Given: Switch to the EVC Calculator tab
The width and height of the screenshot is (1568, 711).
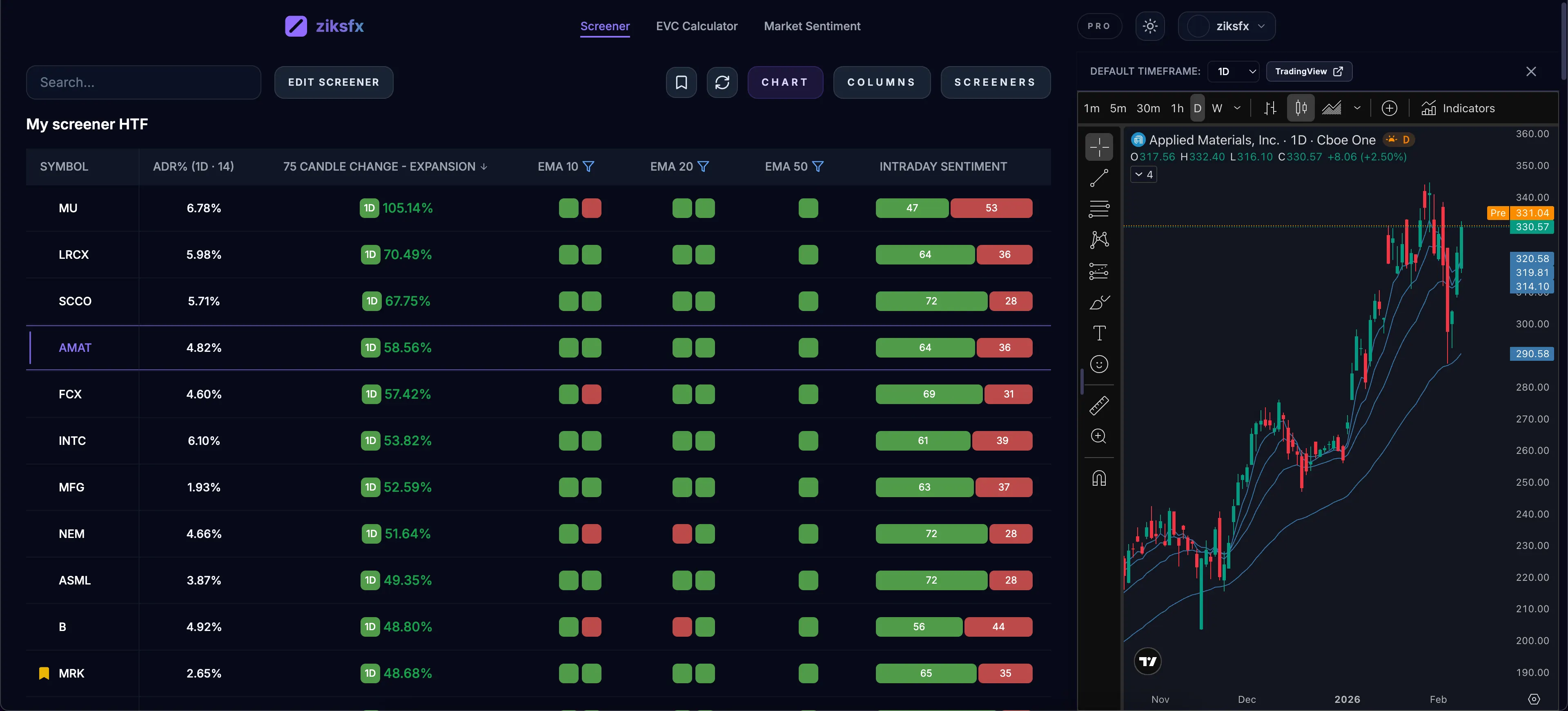Looking at the screenshot, I should (696, 26).
